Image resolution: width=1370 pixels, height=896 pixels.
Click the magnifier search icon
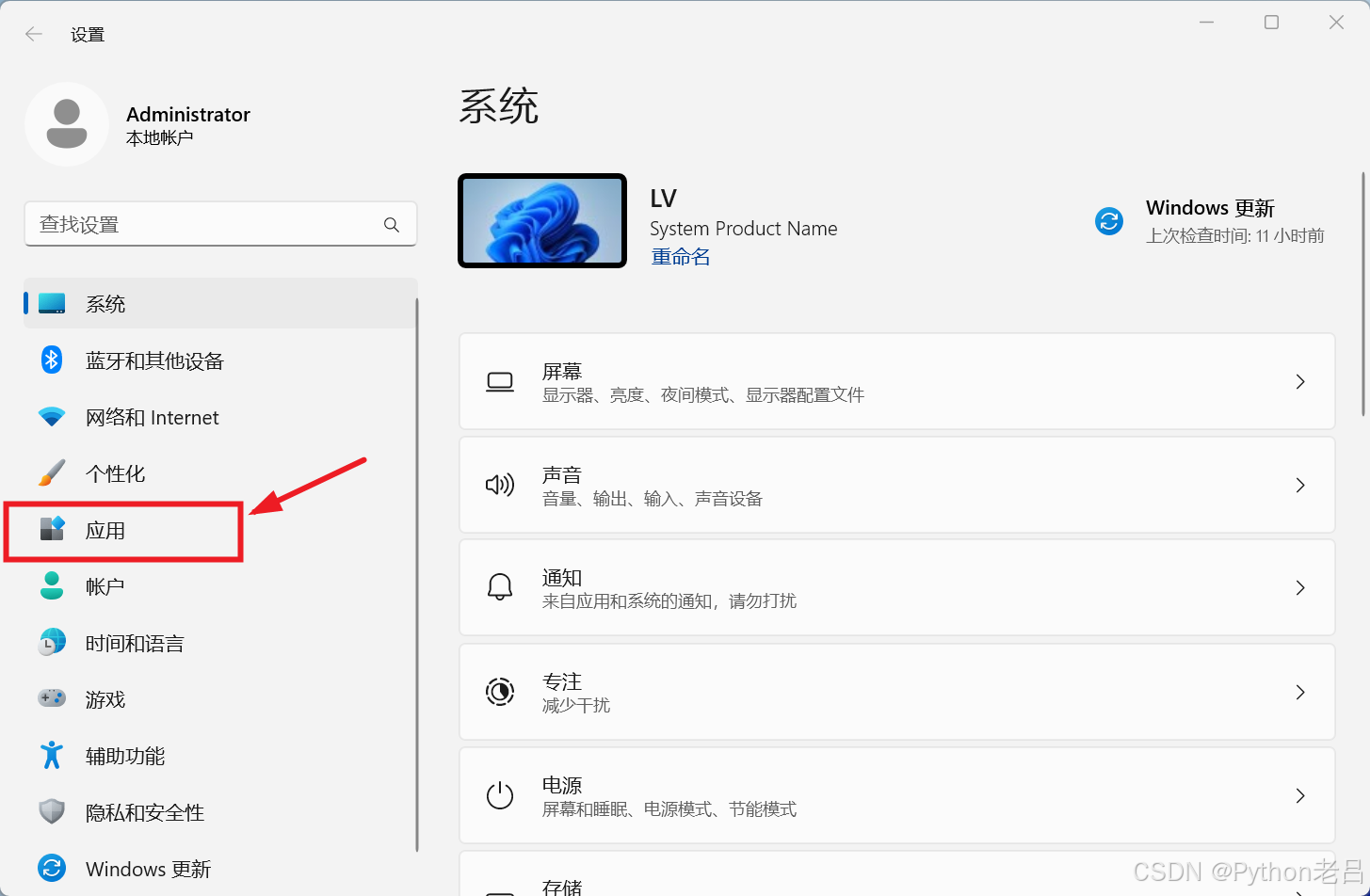pos(392,225)
